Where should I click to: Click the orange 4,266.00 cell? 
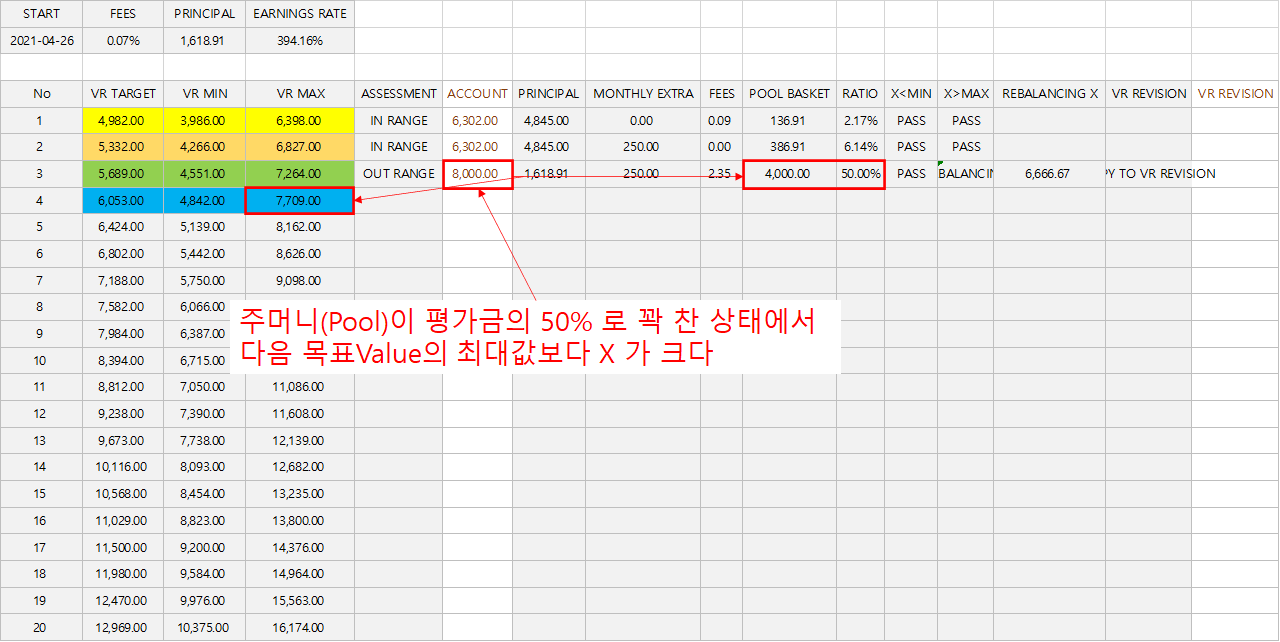pos(205,147)
